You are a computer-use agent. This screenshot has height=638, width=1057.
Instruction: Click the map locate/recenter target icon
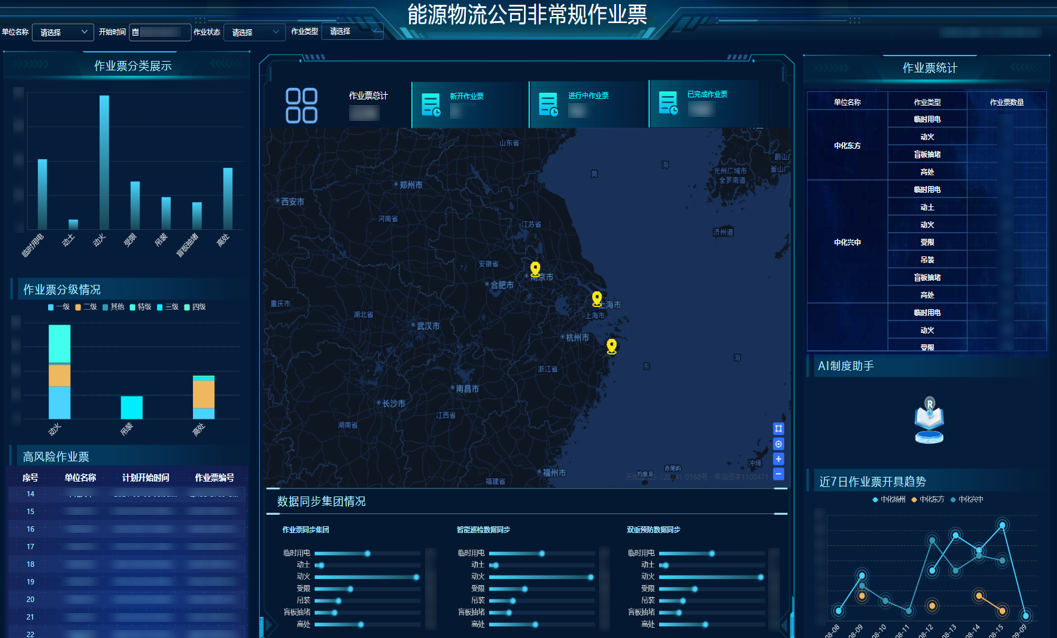778,444
